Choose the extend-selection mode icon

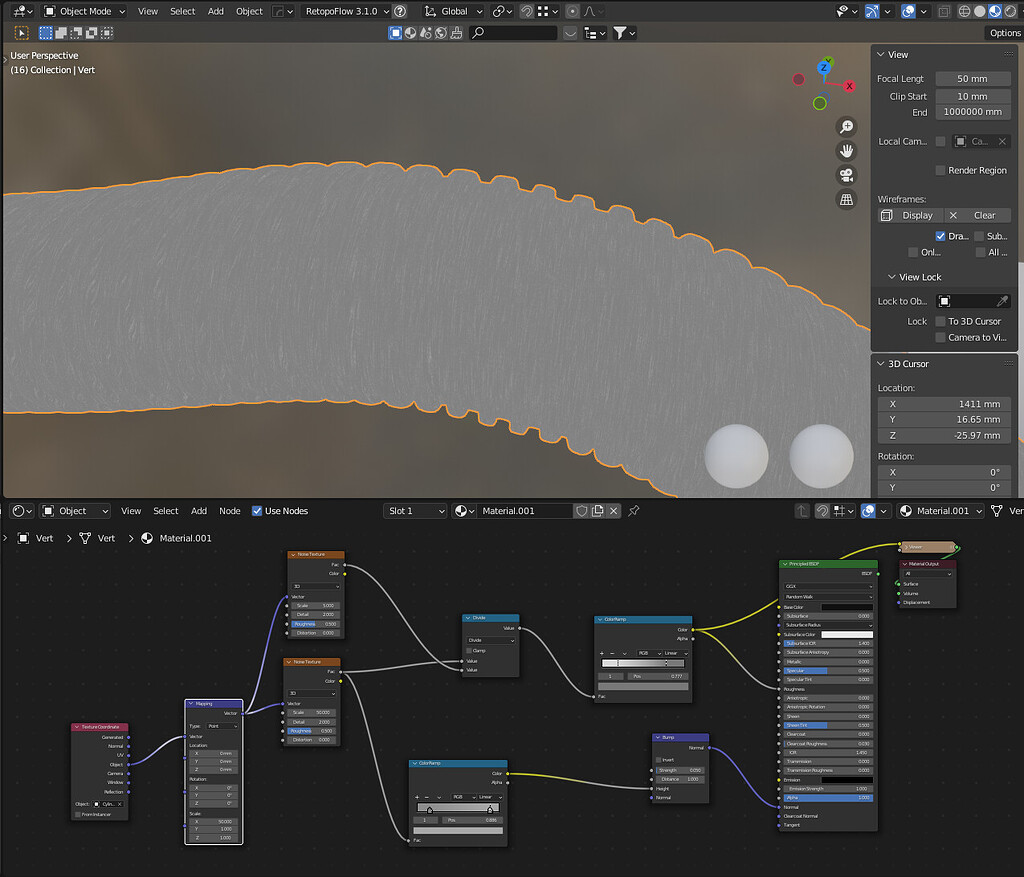(x=61, y=33)
